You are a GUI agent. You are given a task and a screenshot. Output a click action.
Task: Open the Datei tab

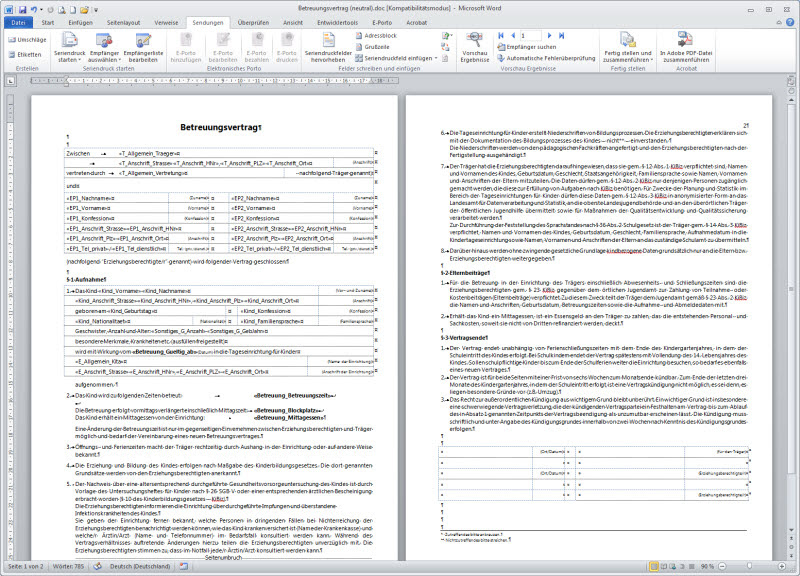[x=18, y=22]
